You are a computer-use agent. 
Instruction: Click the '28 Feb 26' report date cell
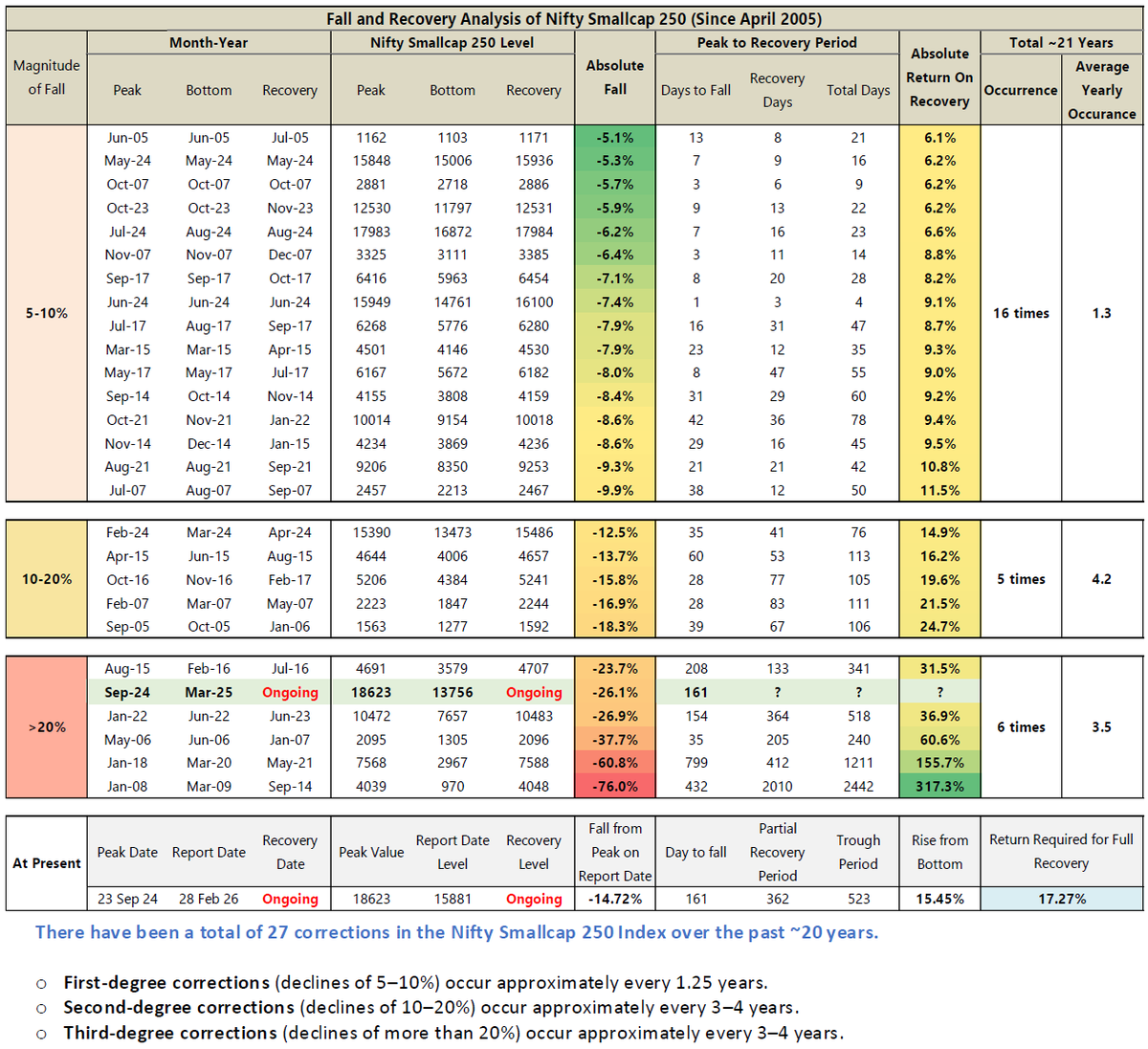pyautogui.click(x=209, y=899)
